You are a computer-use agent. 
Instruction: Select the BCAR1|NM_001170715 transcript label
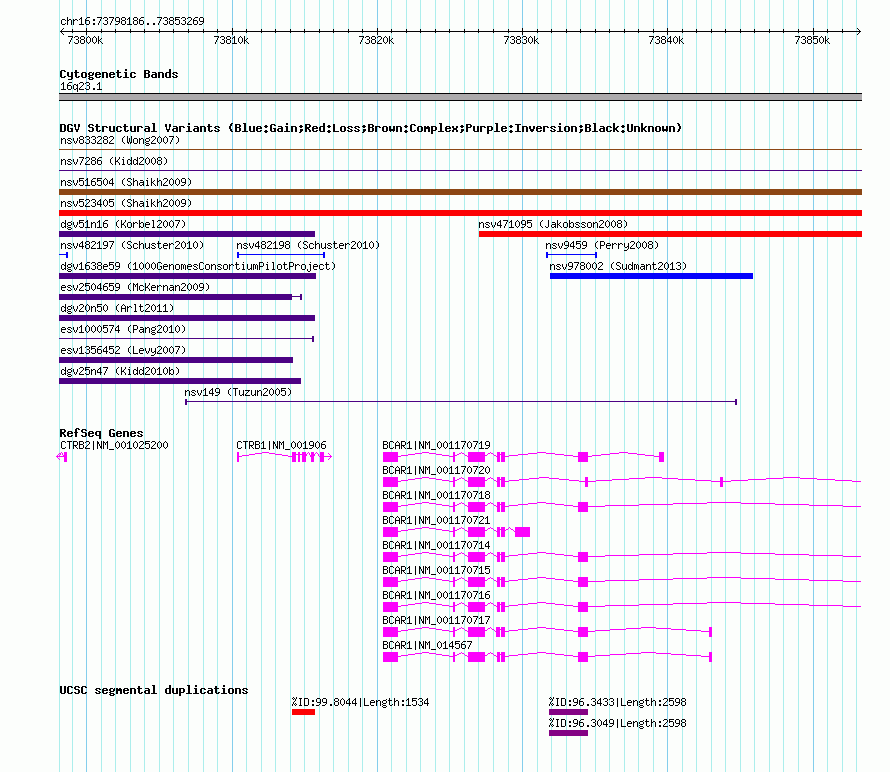click(x=436, y=570)
